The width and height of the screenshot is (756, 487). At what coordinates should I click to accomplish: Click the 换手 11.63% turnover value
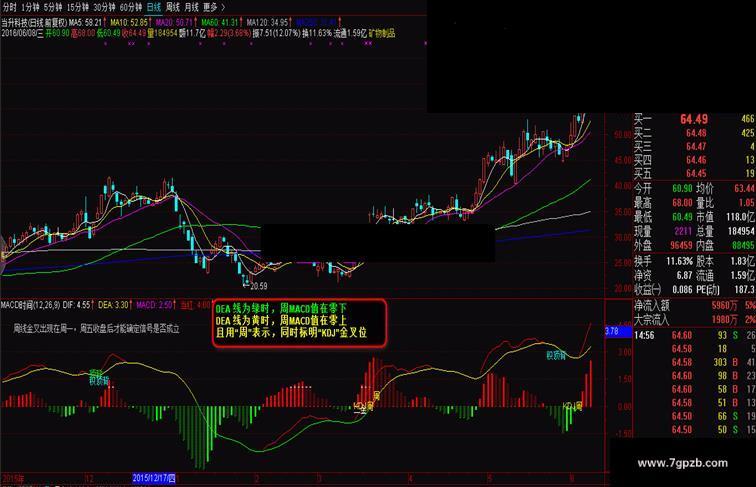[663, 261]
